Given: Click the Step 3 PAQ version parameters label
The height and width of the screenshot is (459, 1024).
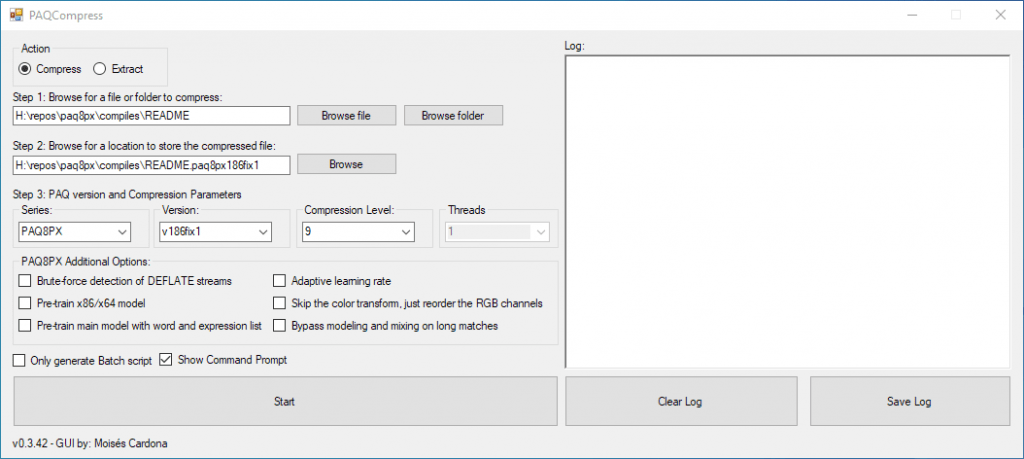Looking at the screenshot, I should pos(127,195).
